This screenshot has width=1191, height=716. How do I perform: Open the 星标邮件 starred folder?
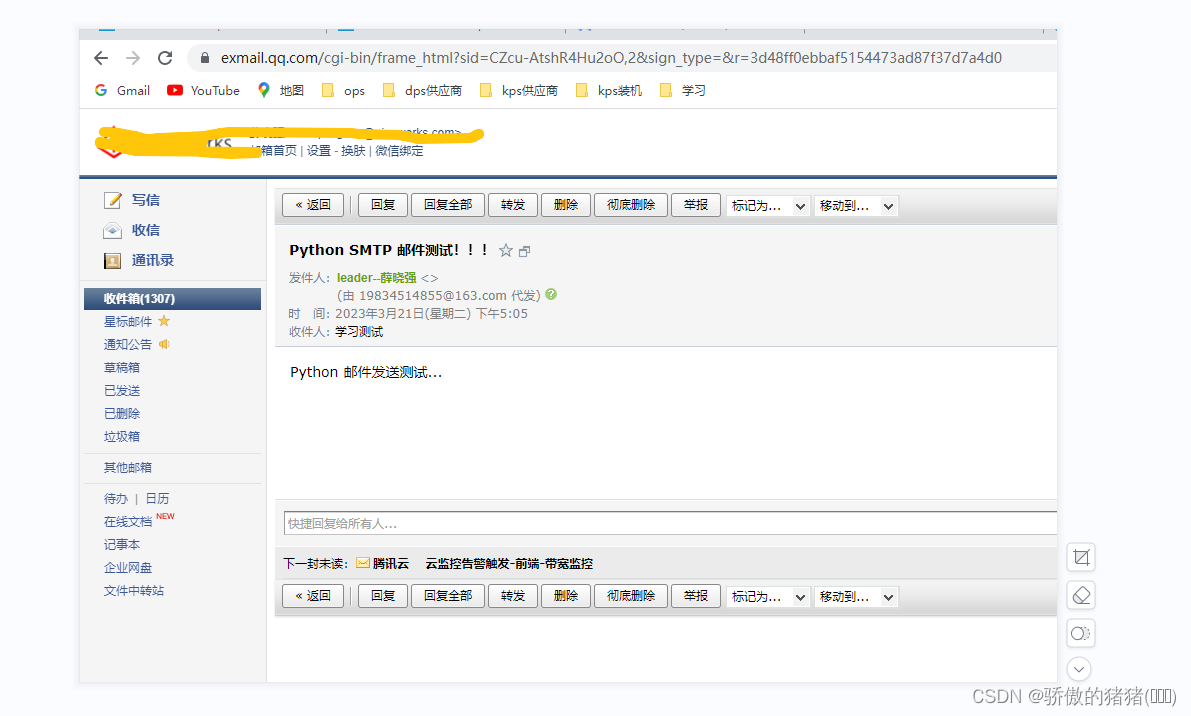128,321
